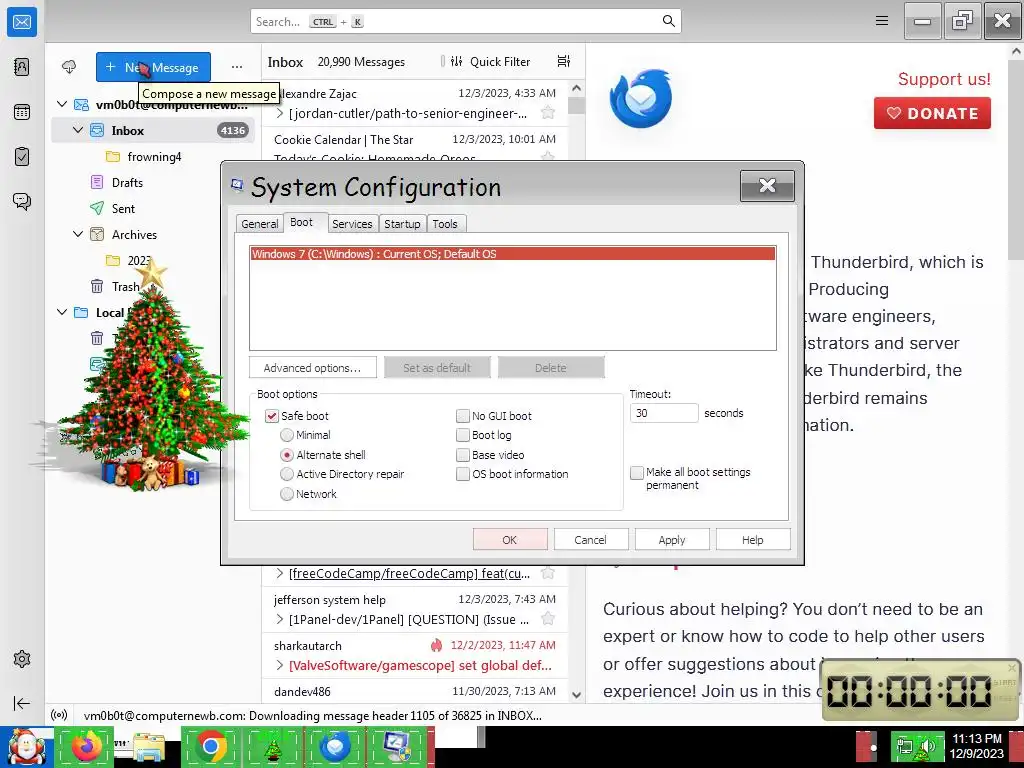Select the Network radio option
Image resolution: width=1024 pixels, height=768 pixels.
(287, 494)
